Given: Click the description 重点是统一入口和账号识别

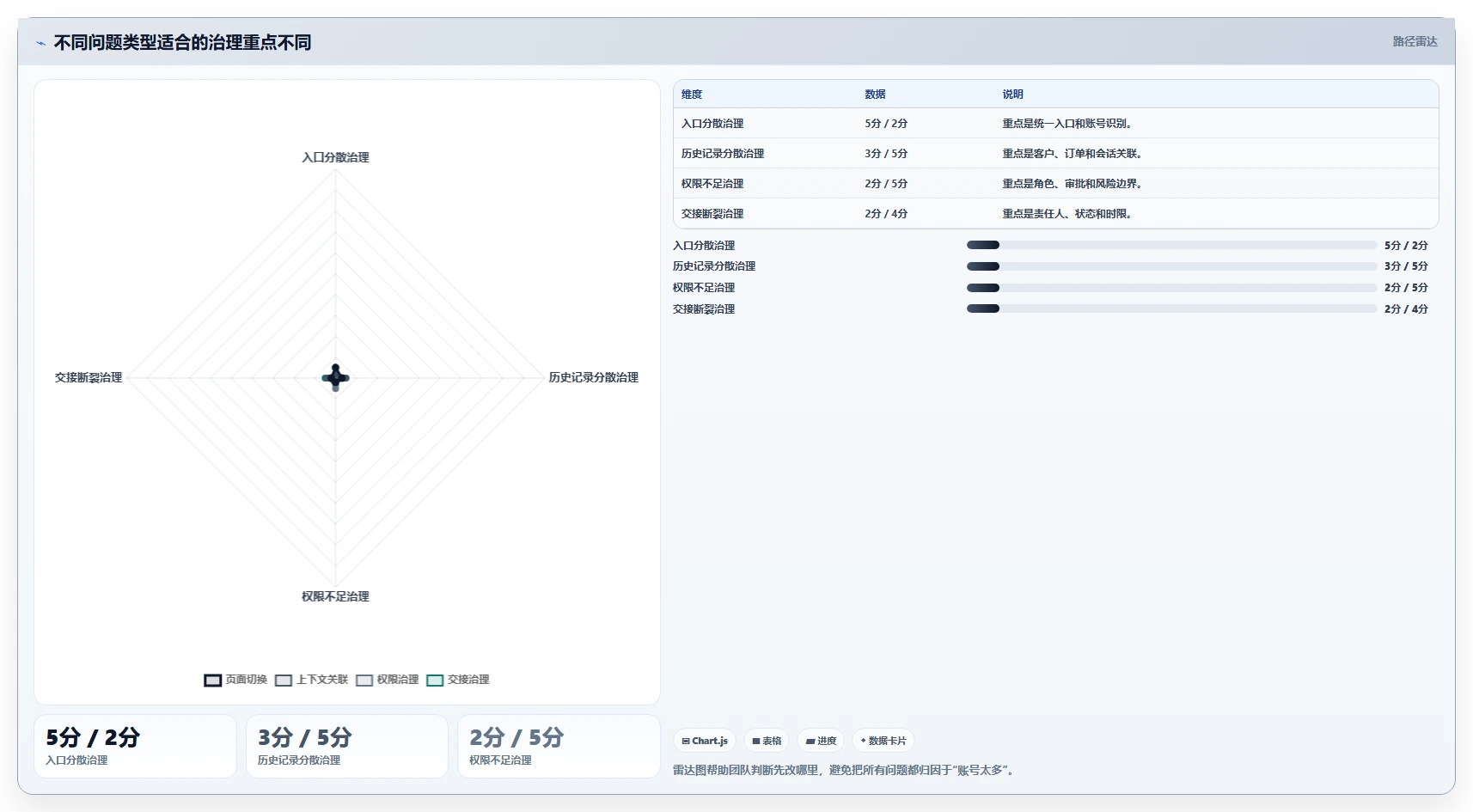Looking at the screenshot, I should (x=1069, y=124).
